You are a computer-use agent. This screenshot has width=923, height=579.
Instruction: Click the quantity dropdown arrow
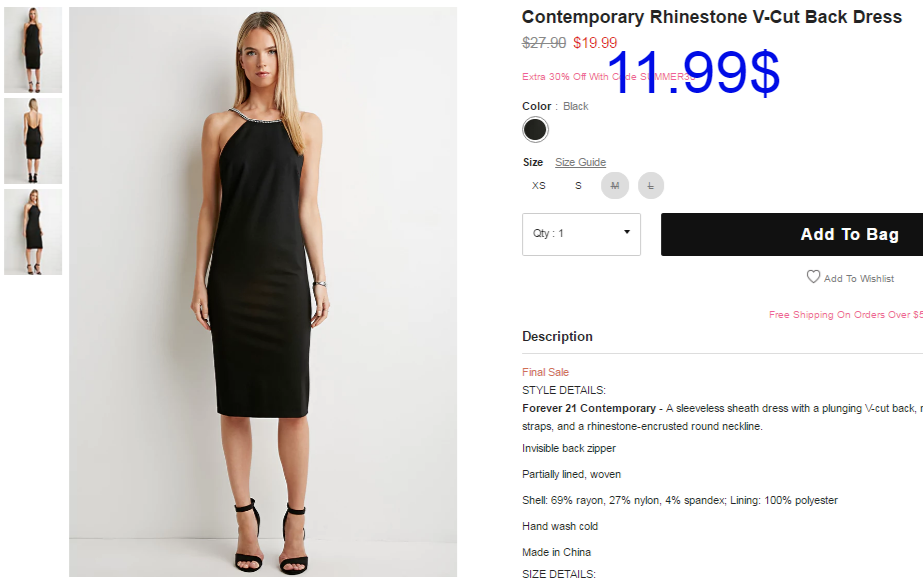627,232
